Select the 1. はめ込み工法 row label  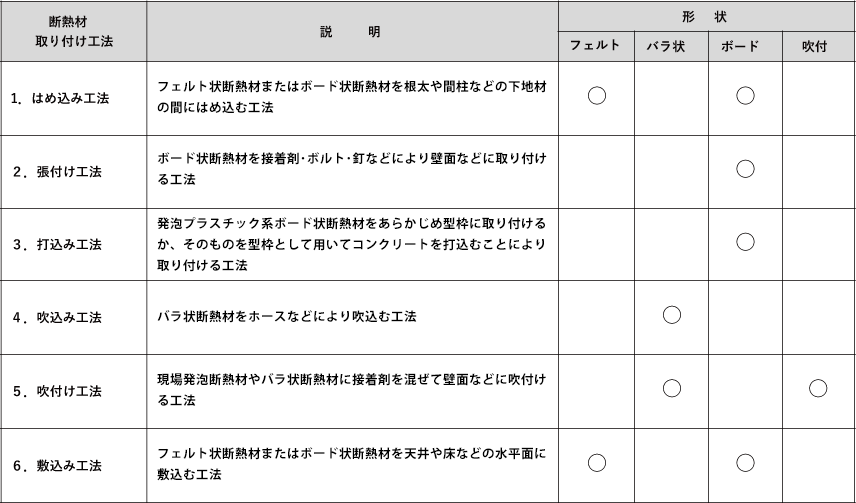coord(60,98)
